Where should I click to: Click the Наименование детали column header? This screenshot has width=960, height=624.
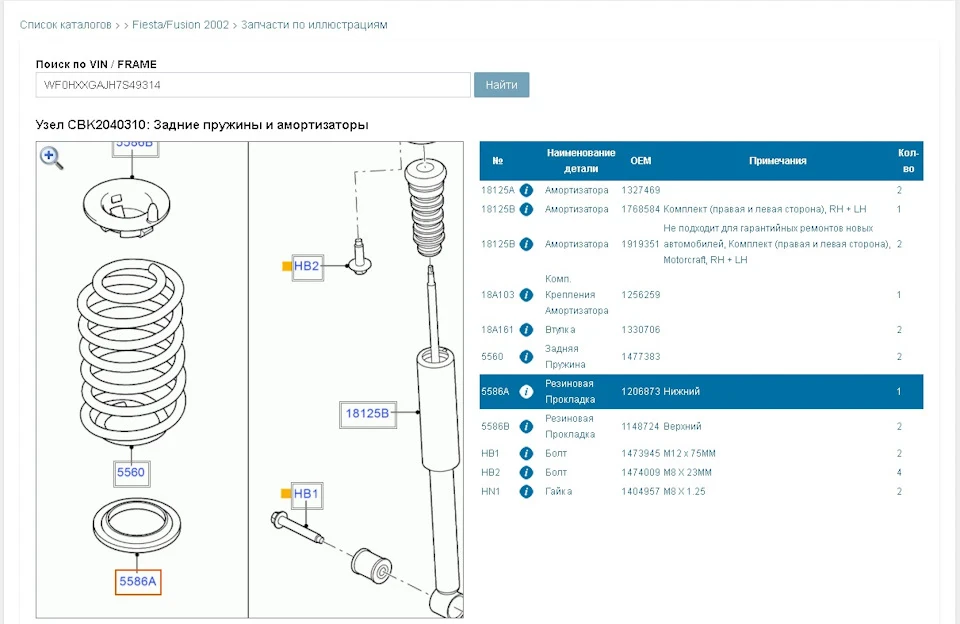click(x=581, y=161)
